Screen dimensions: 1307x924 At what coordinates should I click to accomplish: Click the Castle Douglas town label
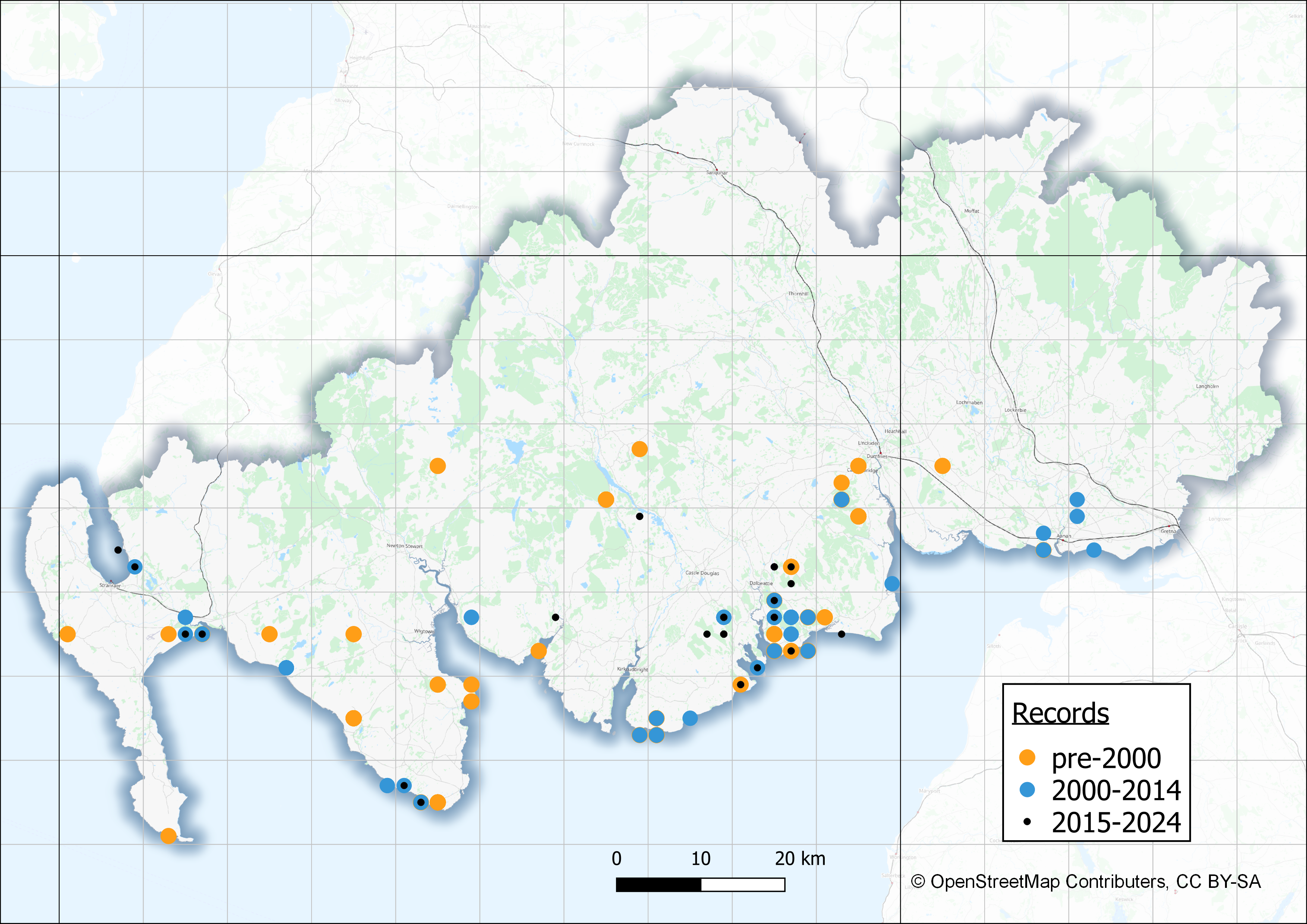(702, 573)
